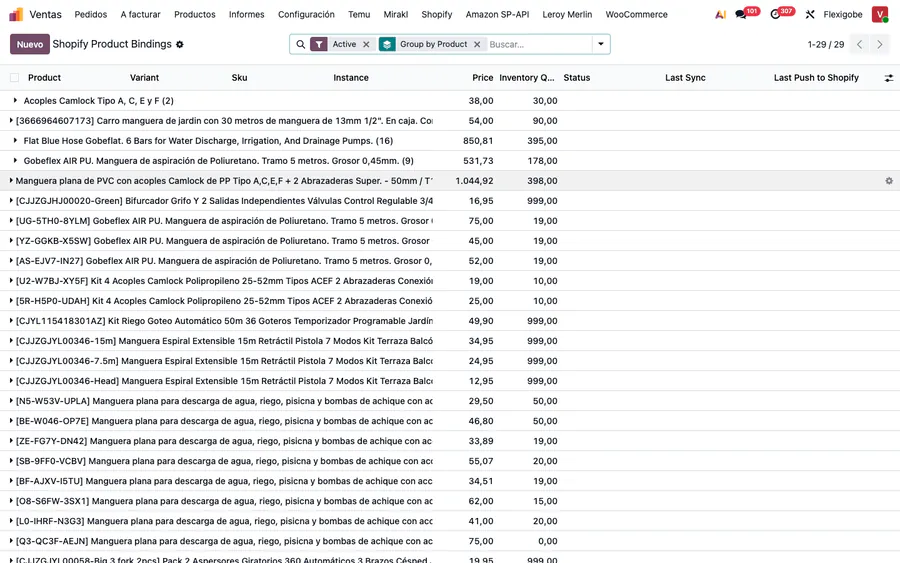Viewport: 900px width, 563px height.
Task: Sort by the Product column header
Action: click(44, 77)
